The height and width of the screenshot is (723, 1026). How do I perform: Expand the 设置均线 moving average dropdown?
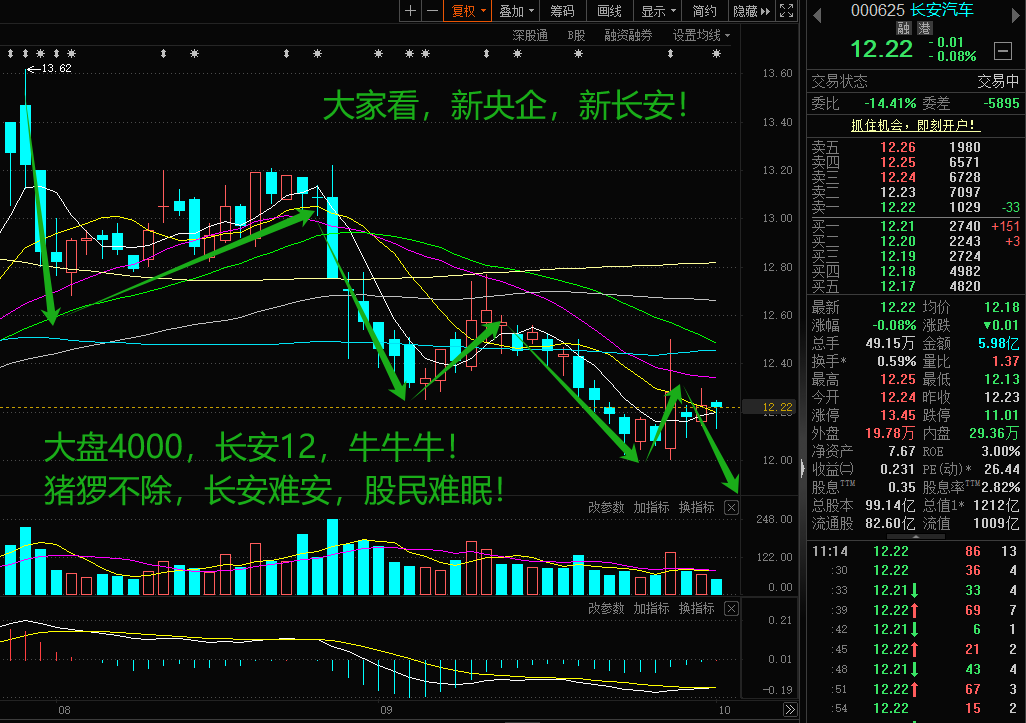pyautogui.click(x=701, y=35)
